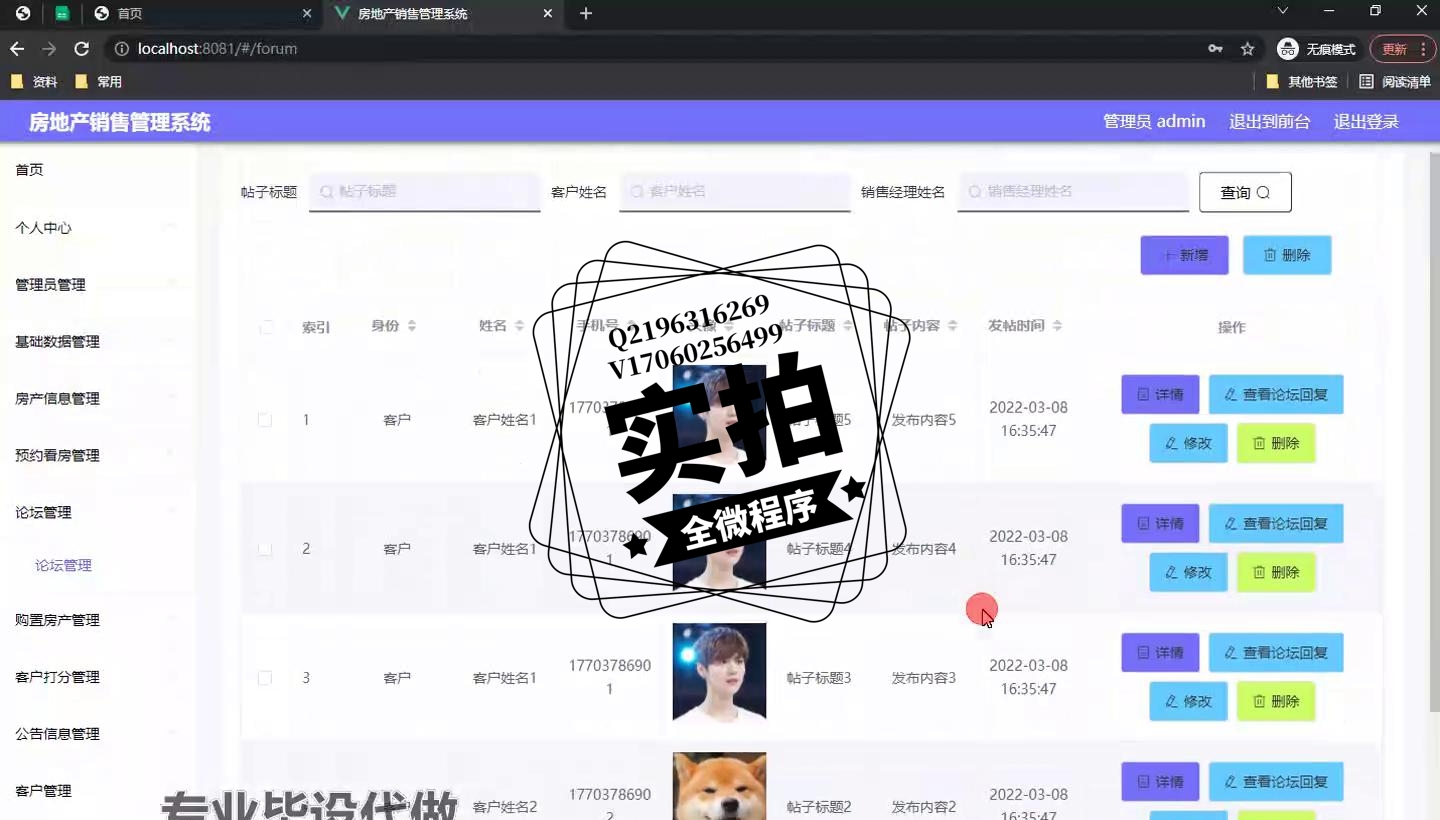Open 详情 for row 3 (帖子标题3)

[1160, 652]
